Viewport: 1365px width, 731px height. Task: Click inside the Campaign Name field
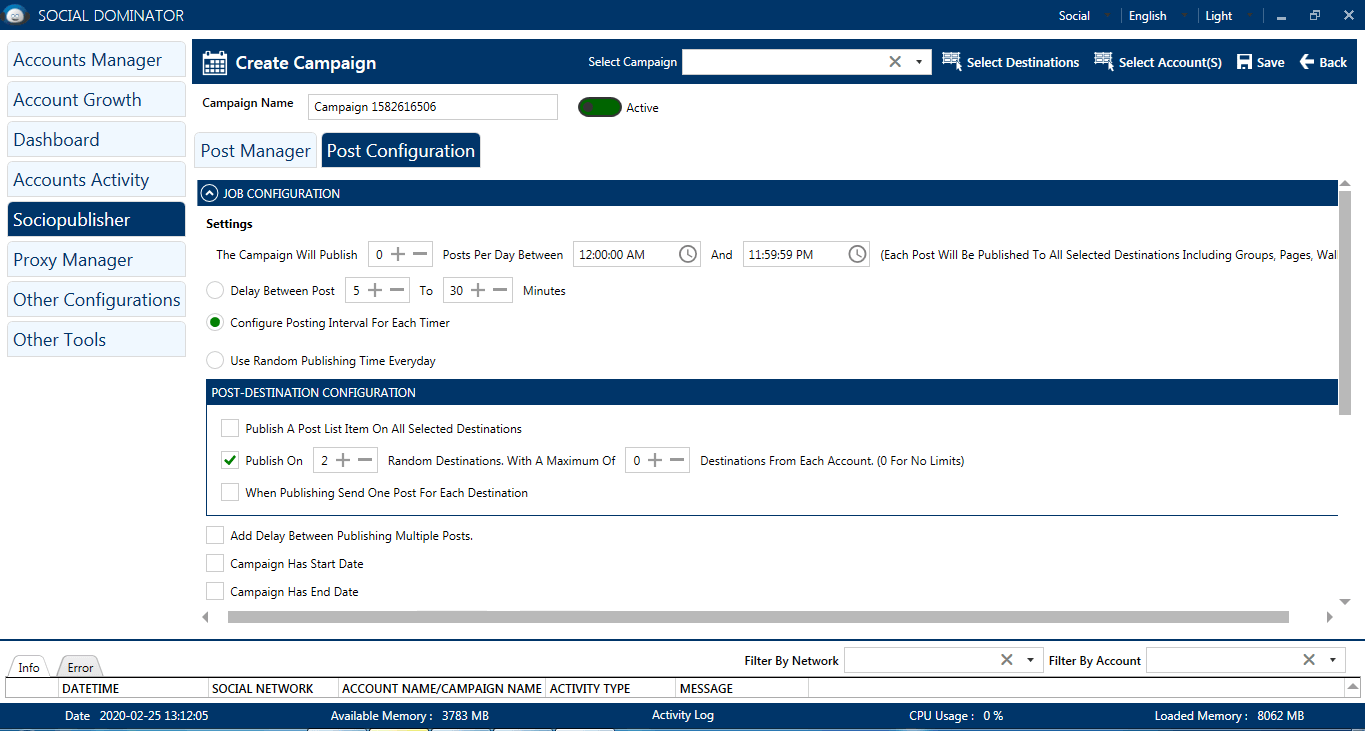tap(432, 107)
